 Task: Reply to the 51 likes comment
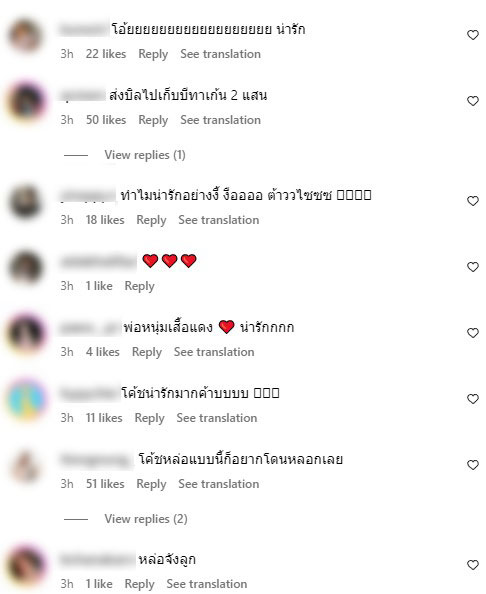[151, 484]
